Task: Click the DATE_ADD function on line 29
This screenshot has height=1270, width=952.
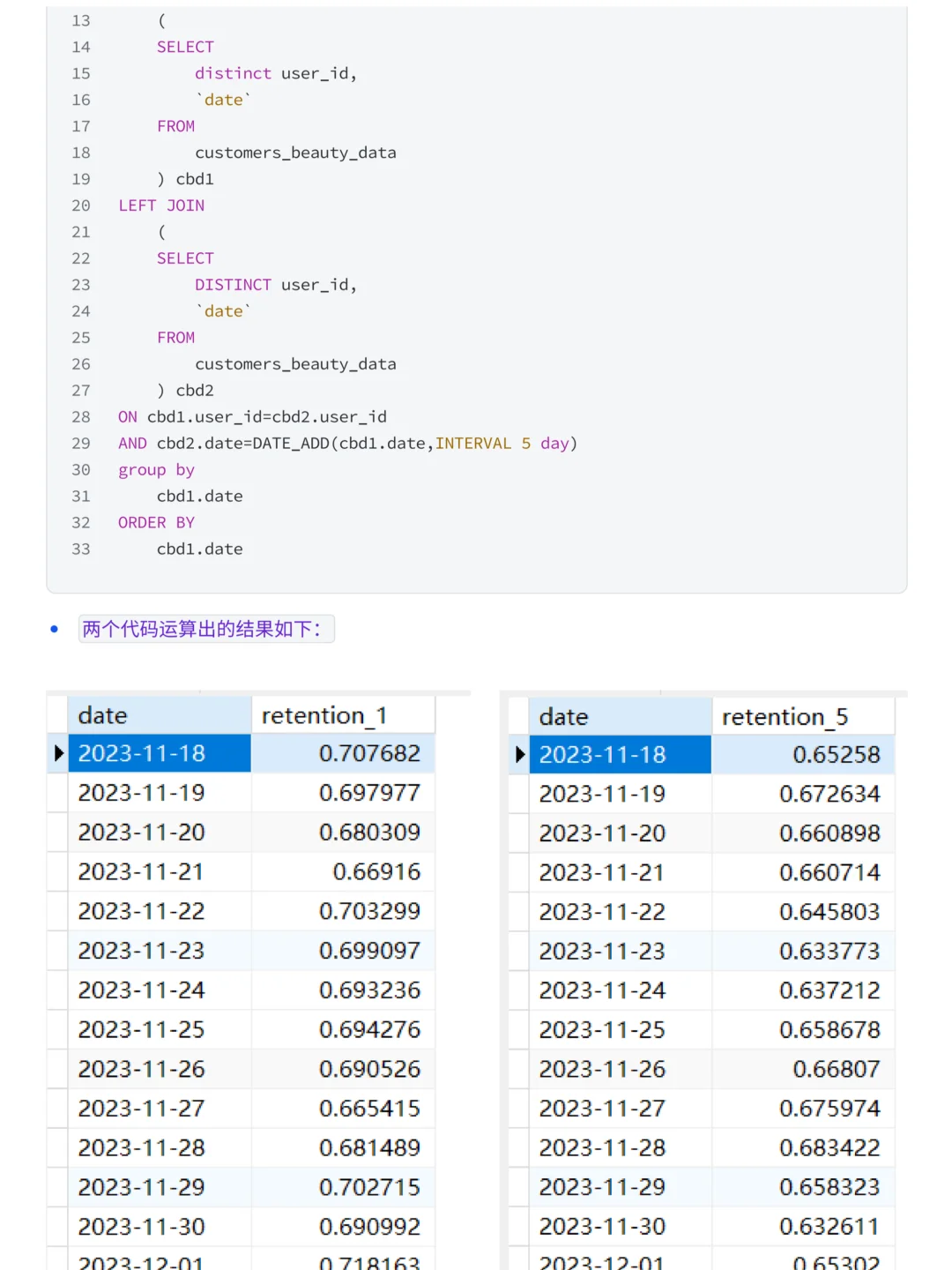Action: (289, 443)
